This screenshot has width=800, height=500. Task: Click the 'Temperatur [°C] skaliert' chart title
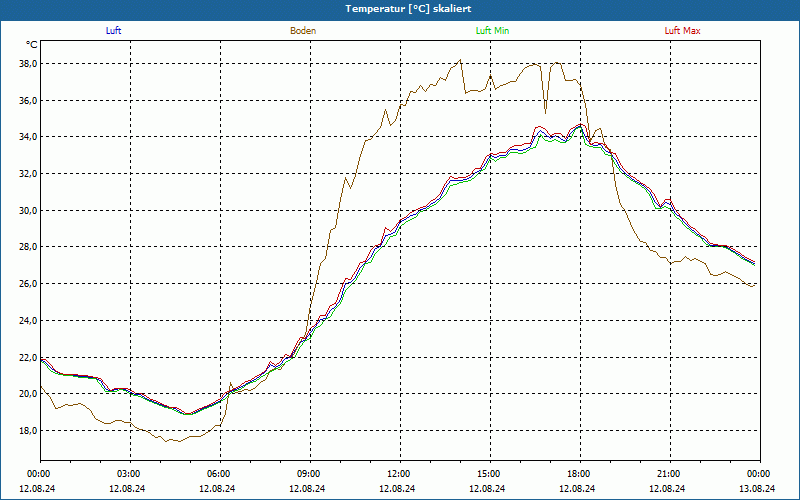(408, 9)
